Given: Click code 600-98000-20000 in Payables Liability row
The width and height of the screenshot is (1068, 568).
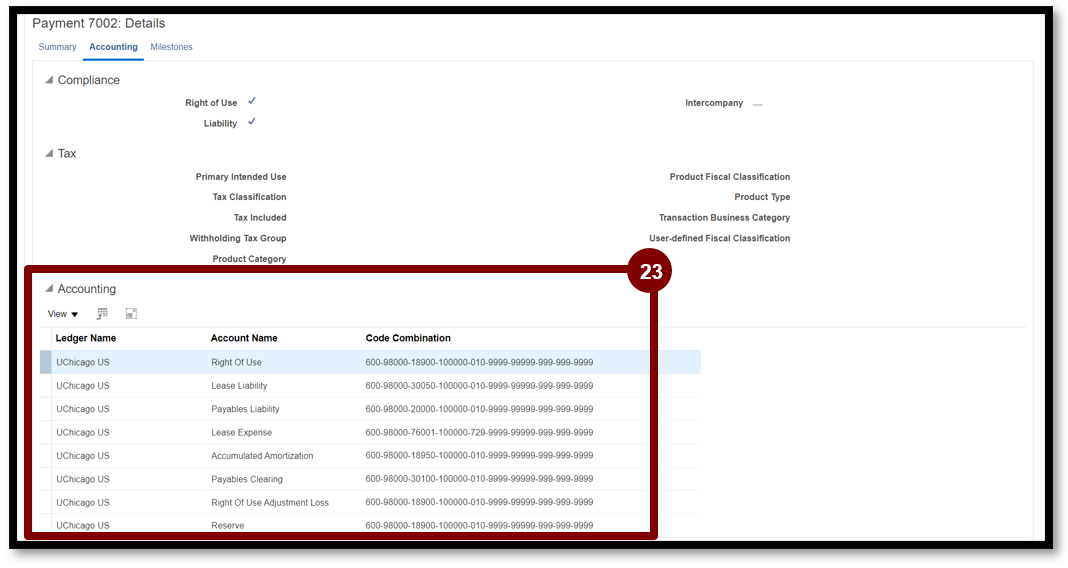Looking at the screenshot, I should click(479, 409).
